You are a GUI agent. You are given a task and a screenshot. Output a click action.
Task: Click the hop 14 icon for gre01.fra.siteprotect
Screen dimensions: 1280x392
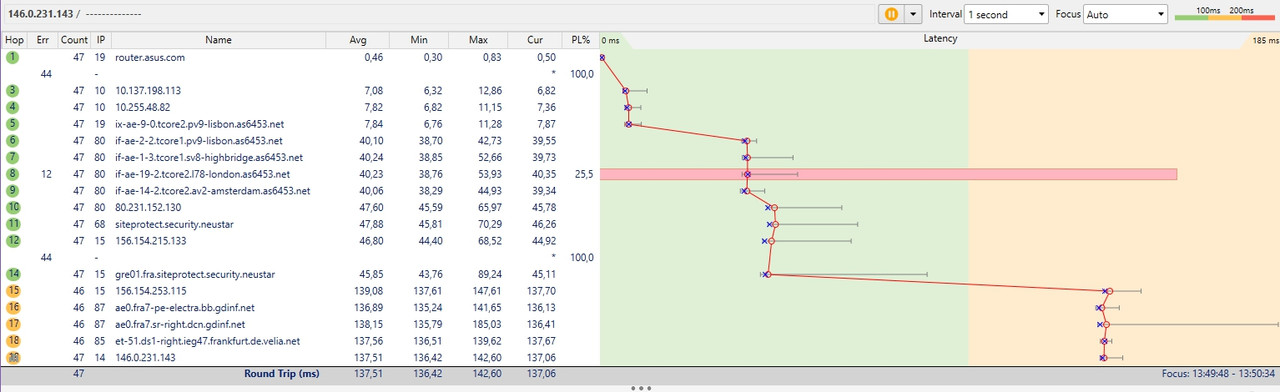[x=13, y=274]
